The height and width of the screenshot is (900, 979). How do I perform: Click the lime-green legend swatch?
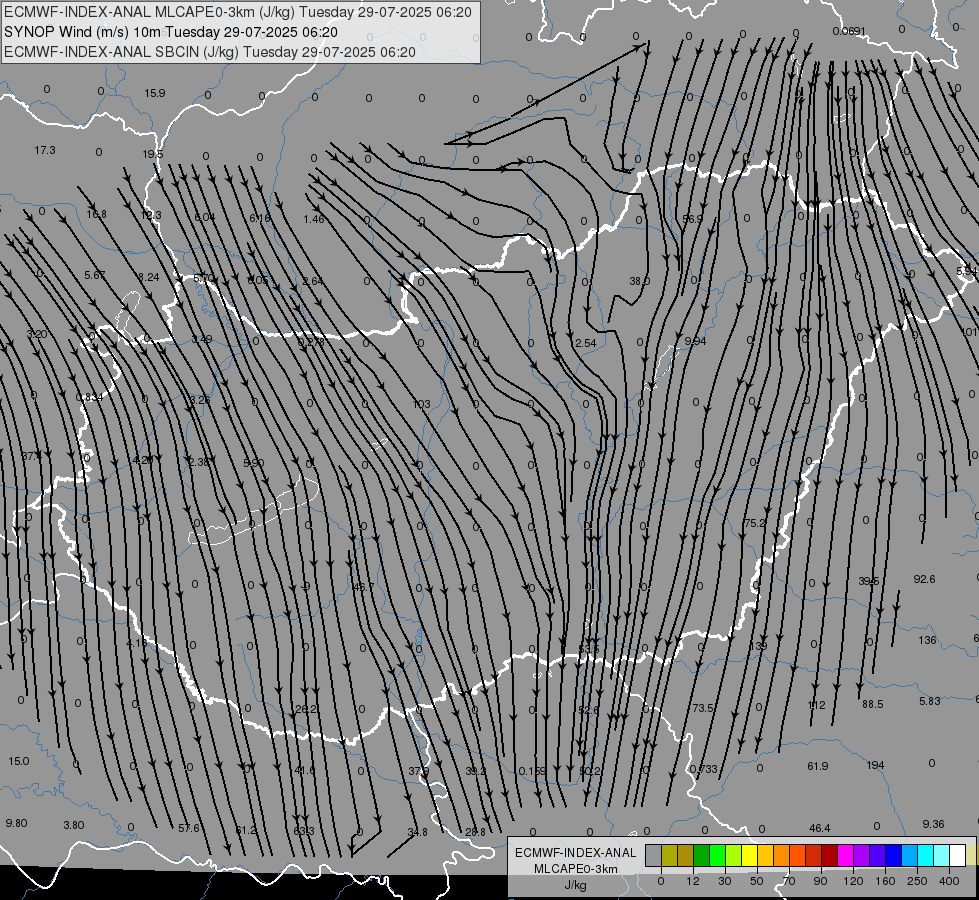coord(734,855)
